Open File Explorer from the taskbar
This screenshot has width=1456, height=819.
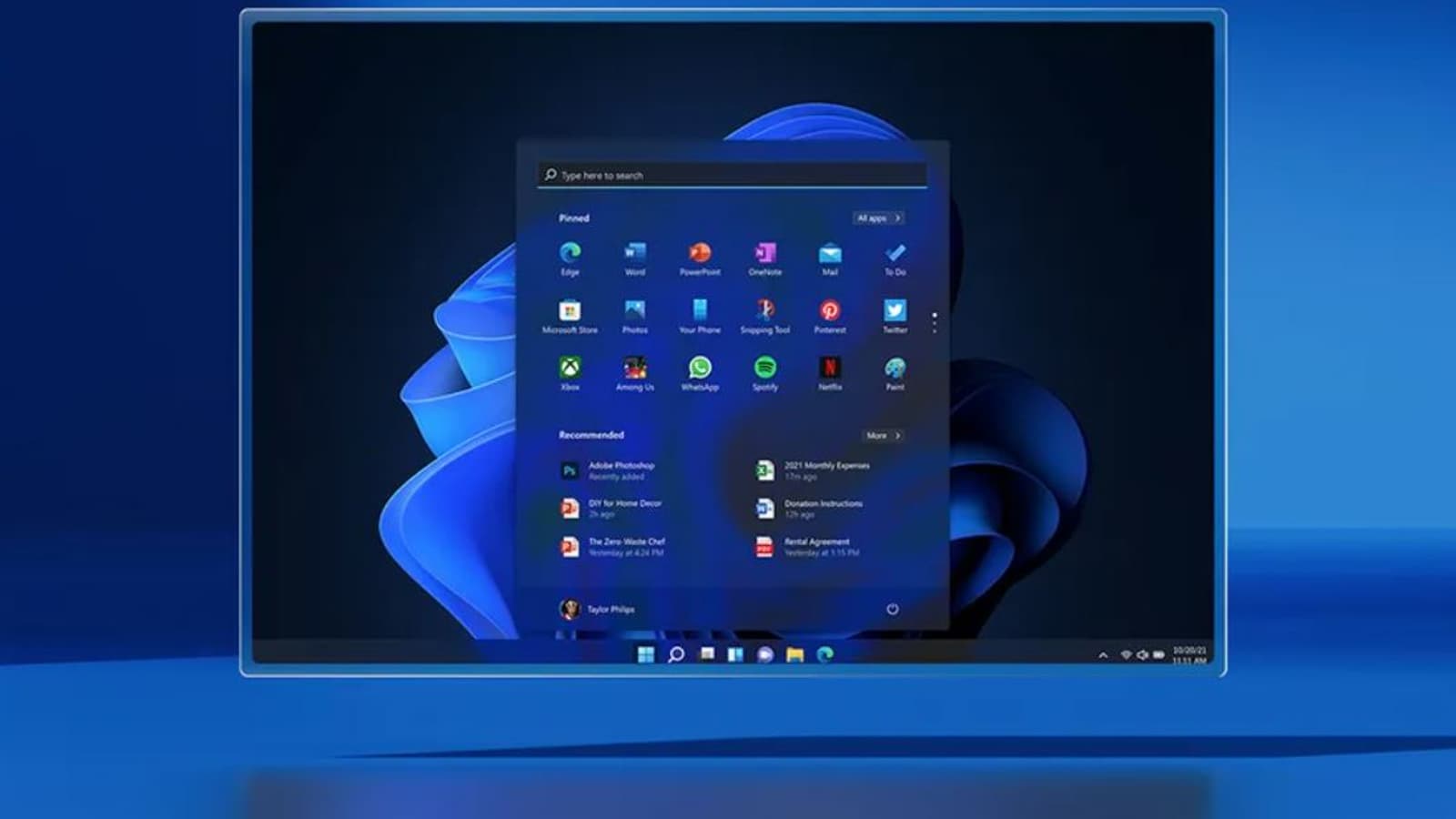795,654
